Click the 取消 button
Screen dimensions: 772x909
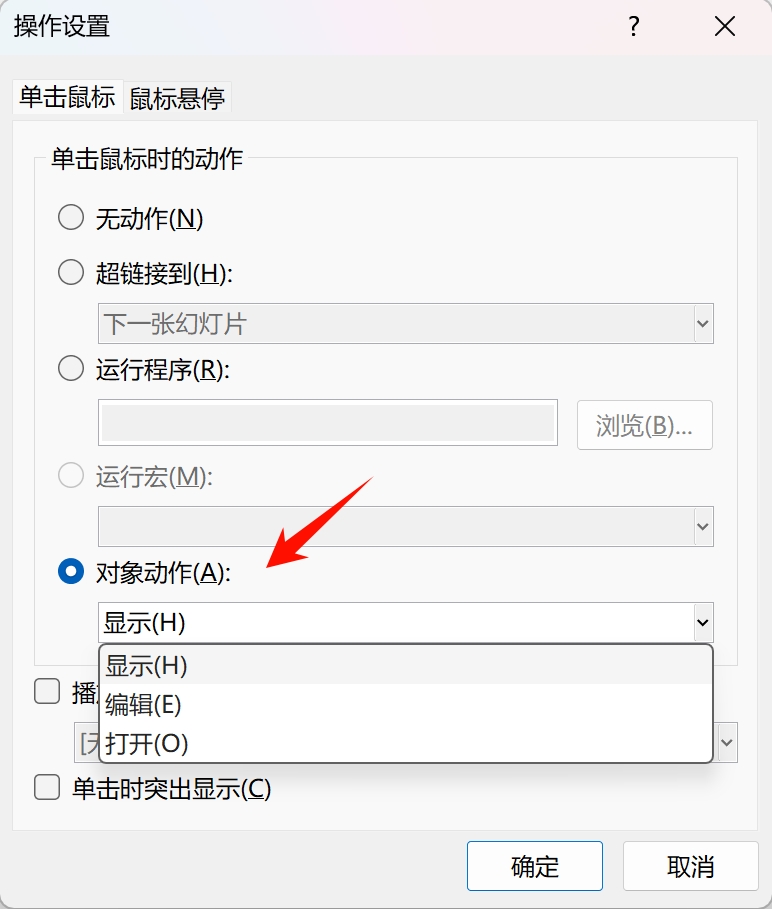tap(690, 866)
